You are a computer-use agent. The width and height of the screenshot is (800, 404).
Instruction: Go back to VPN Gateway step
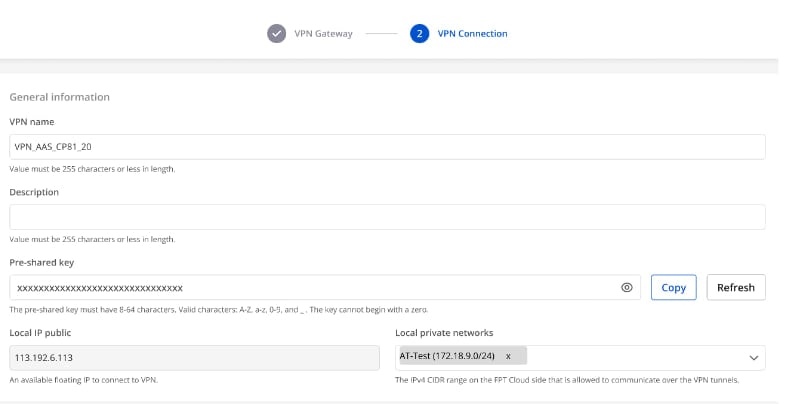coord(323,33)
